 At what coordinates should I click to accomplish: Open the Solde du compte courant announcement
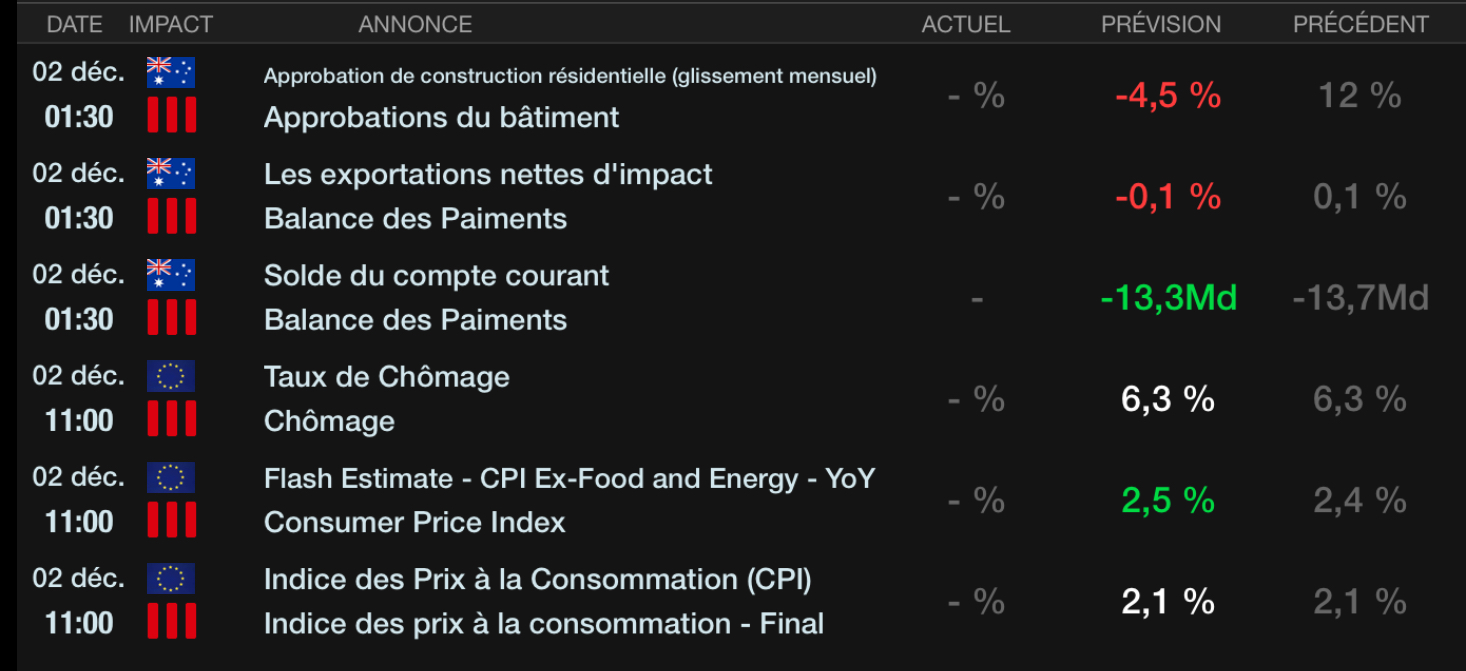(436, 276)
